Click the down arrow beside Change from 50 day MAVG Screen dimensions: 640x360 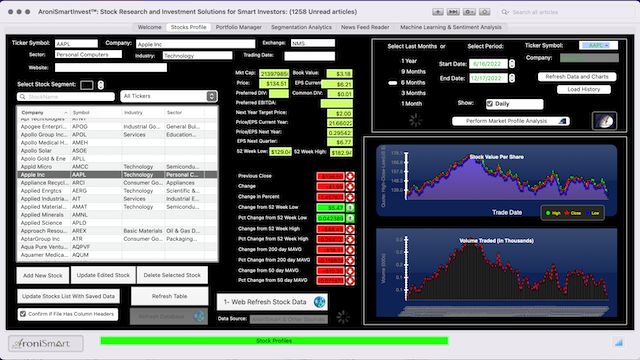[350, 271]
